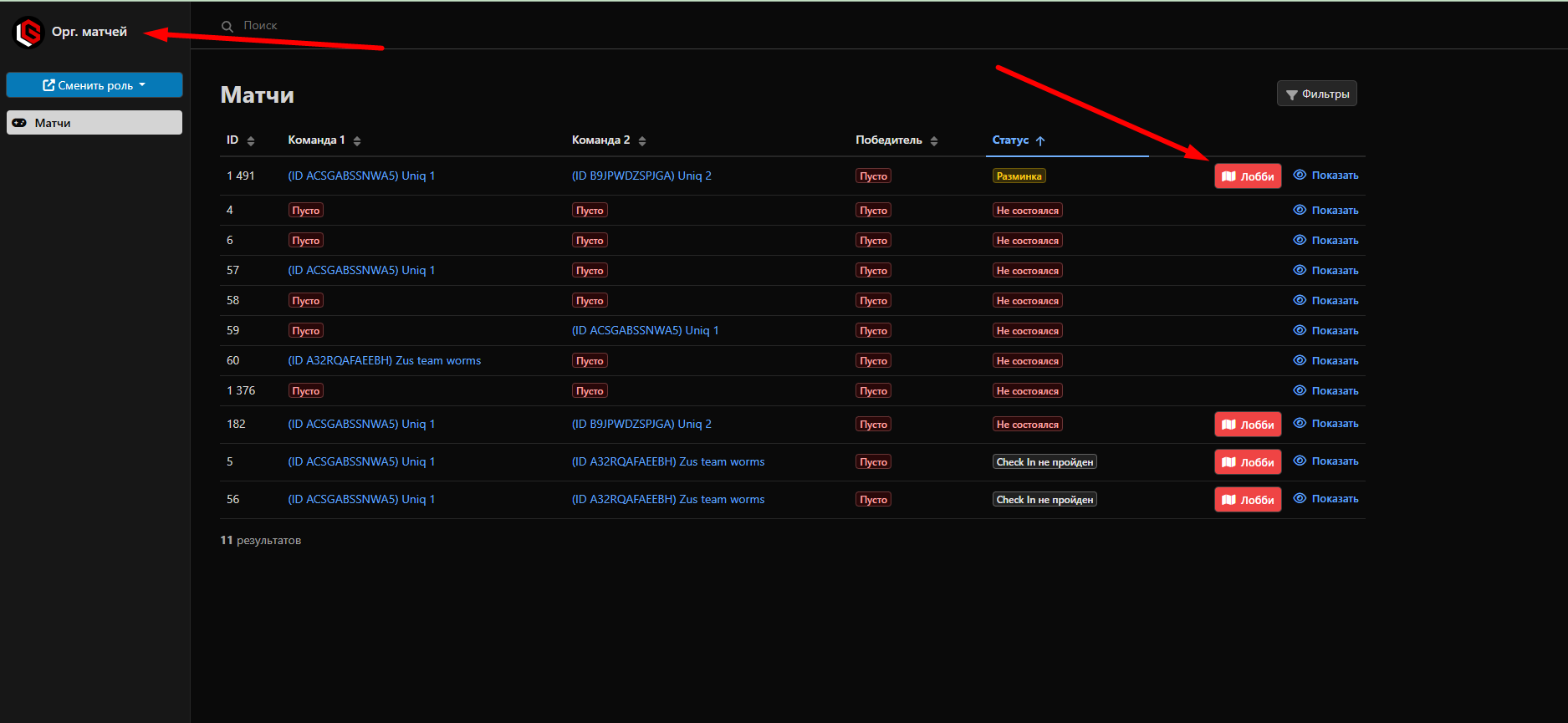Click the search magnifier icon
The image size is (1568, 723).
tap(227, 27)
